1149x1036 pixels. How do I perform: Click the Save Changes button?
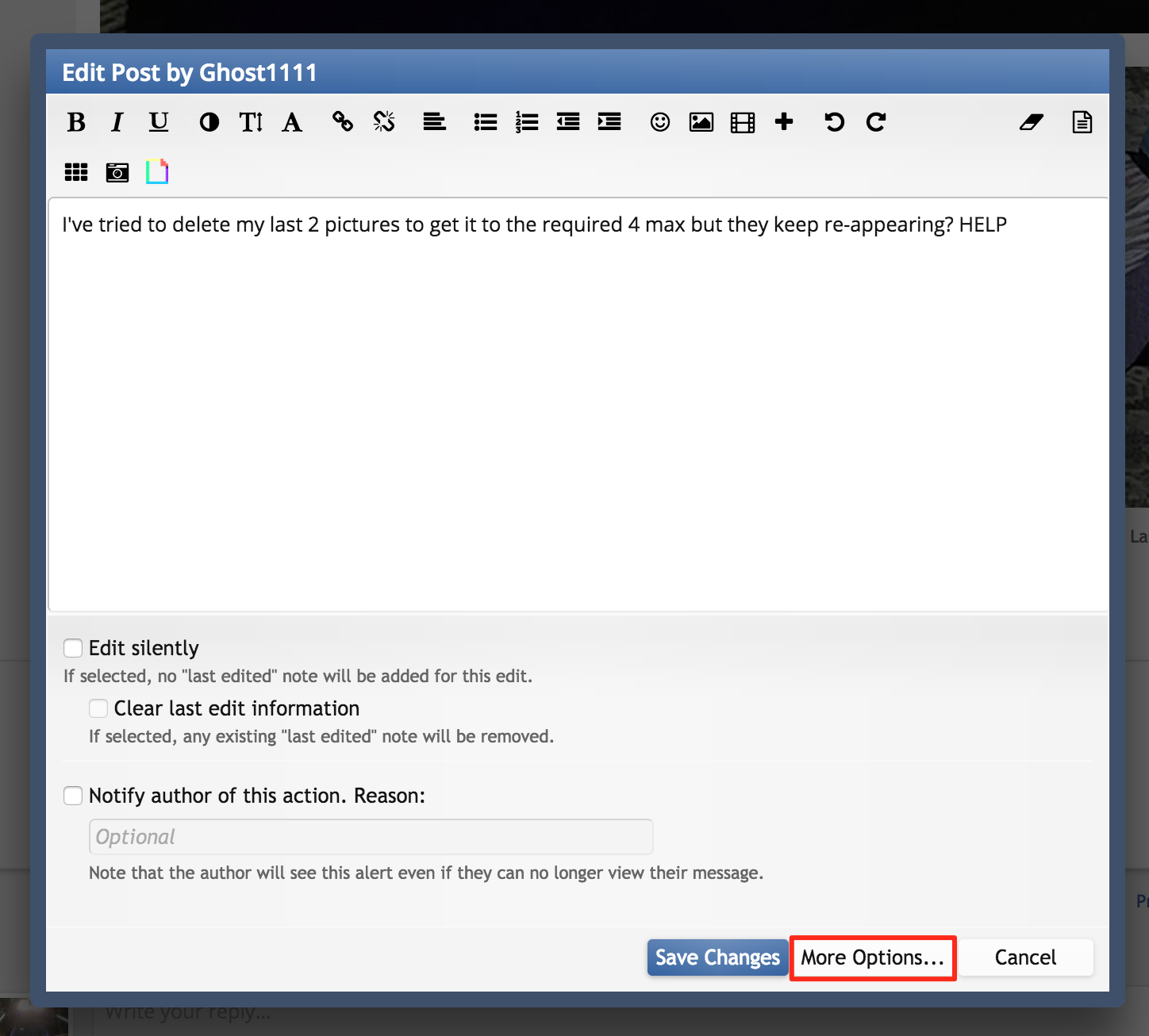tap(717, 957)
